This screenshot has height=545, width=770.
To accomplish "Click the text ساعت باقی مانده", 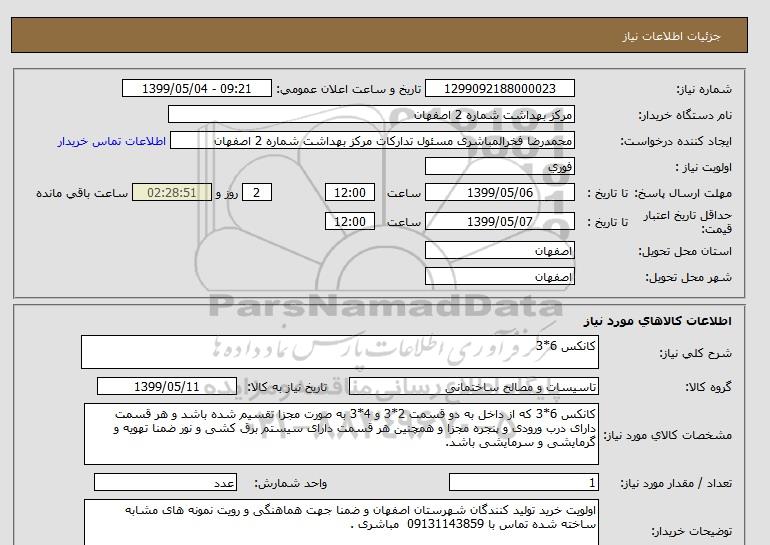I will [82, 193].
